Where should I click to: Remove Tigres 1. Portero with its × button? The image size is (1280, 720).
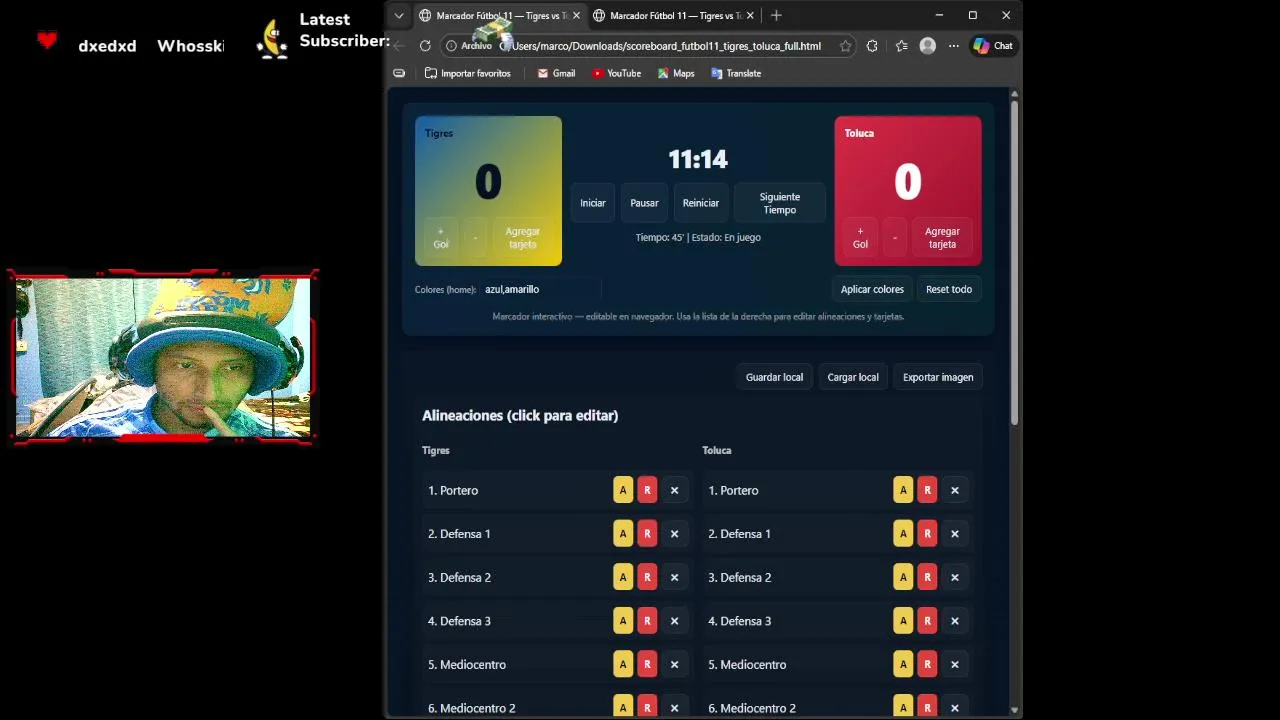(674, 490)
